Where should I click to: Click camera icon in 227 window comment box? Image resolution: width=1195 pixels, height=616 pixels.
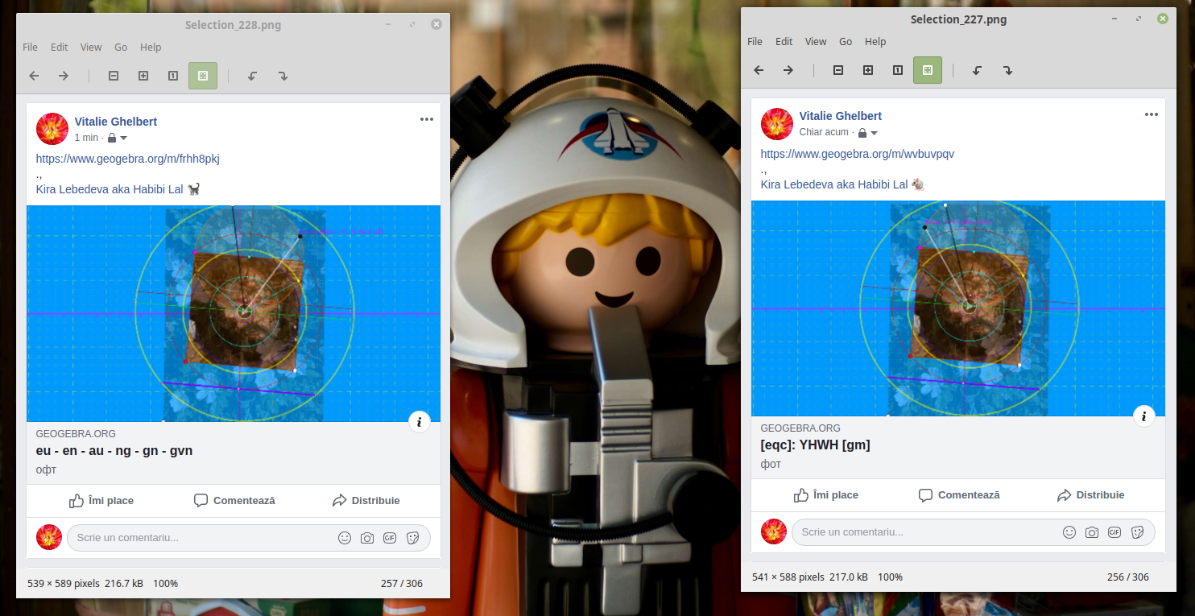(1092, 532)
